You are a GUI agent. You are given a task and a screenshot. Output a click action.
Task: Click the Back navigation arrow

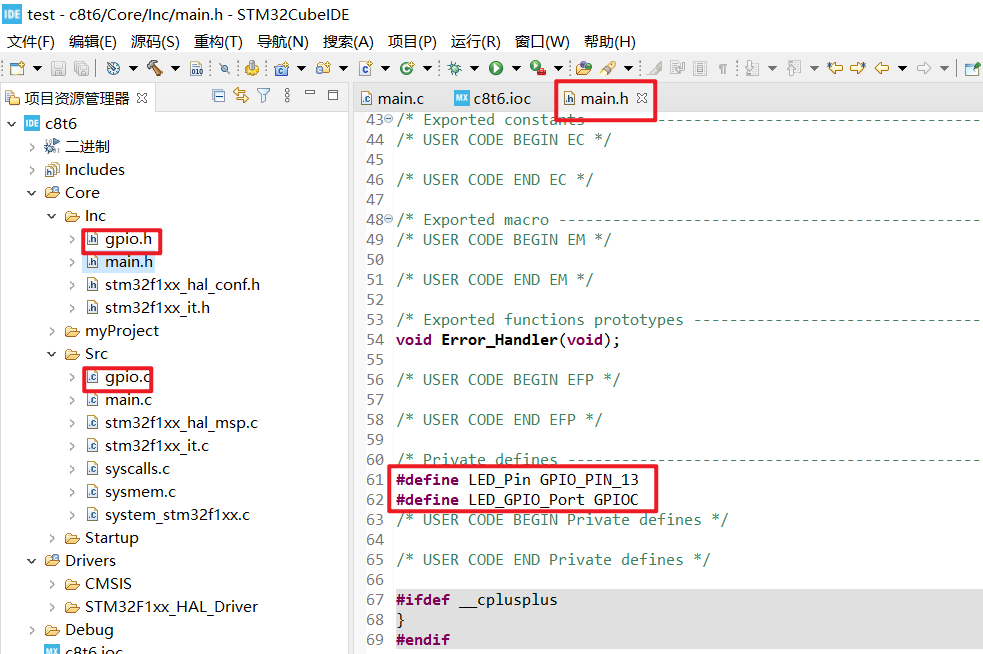coord(882,68)
